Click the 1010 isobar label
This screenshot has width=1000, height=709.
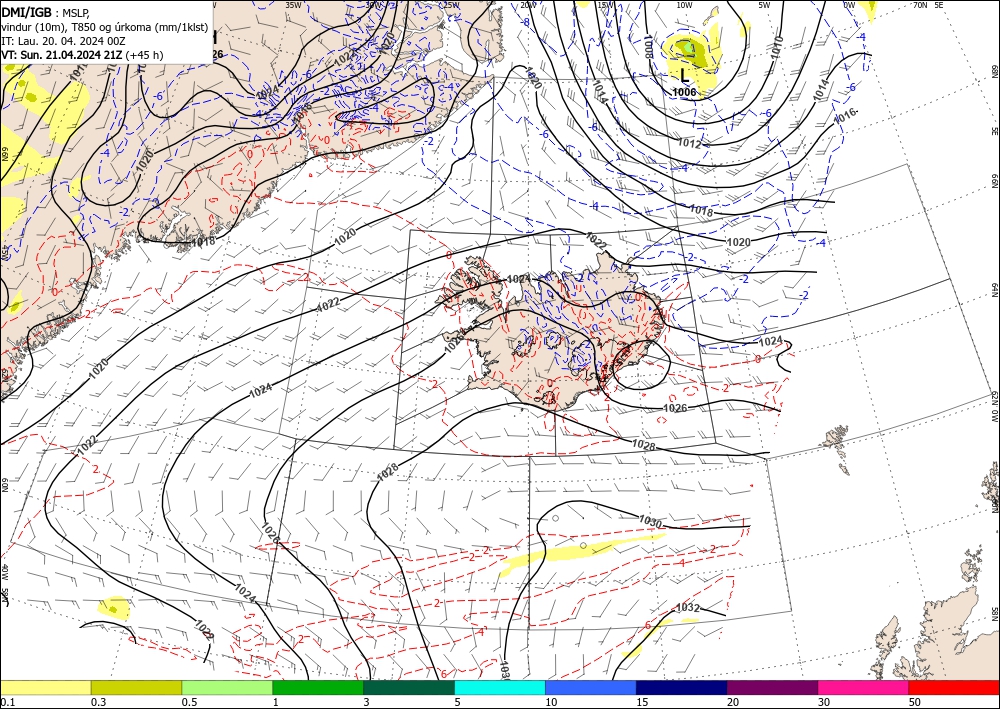pyautogui.click(x=777, y=47)
